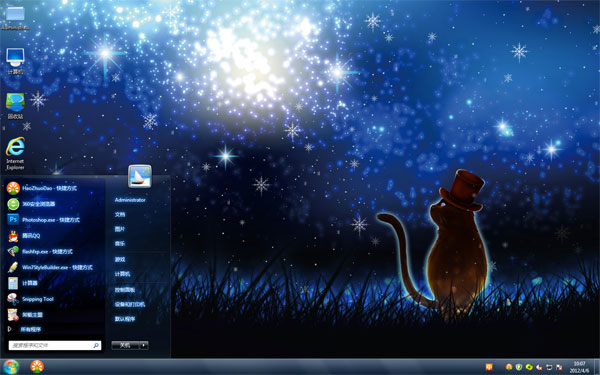Click the sailboat user account picture
The width and height of the screenshot is (600, 375).
pos(140,176)
